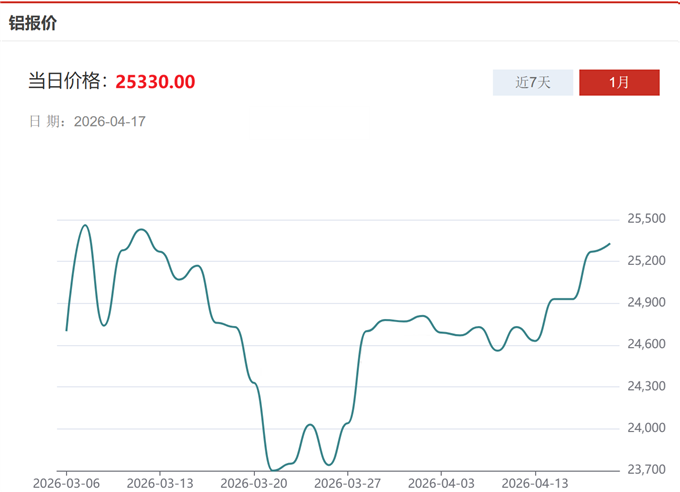Click the 24,900 y-axis value label
Viewport: 680px width, 492px height.
(x=646, y=303)
